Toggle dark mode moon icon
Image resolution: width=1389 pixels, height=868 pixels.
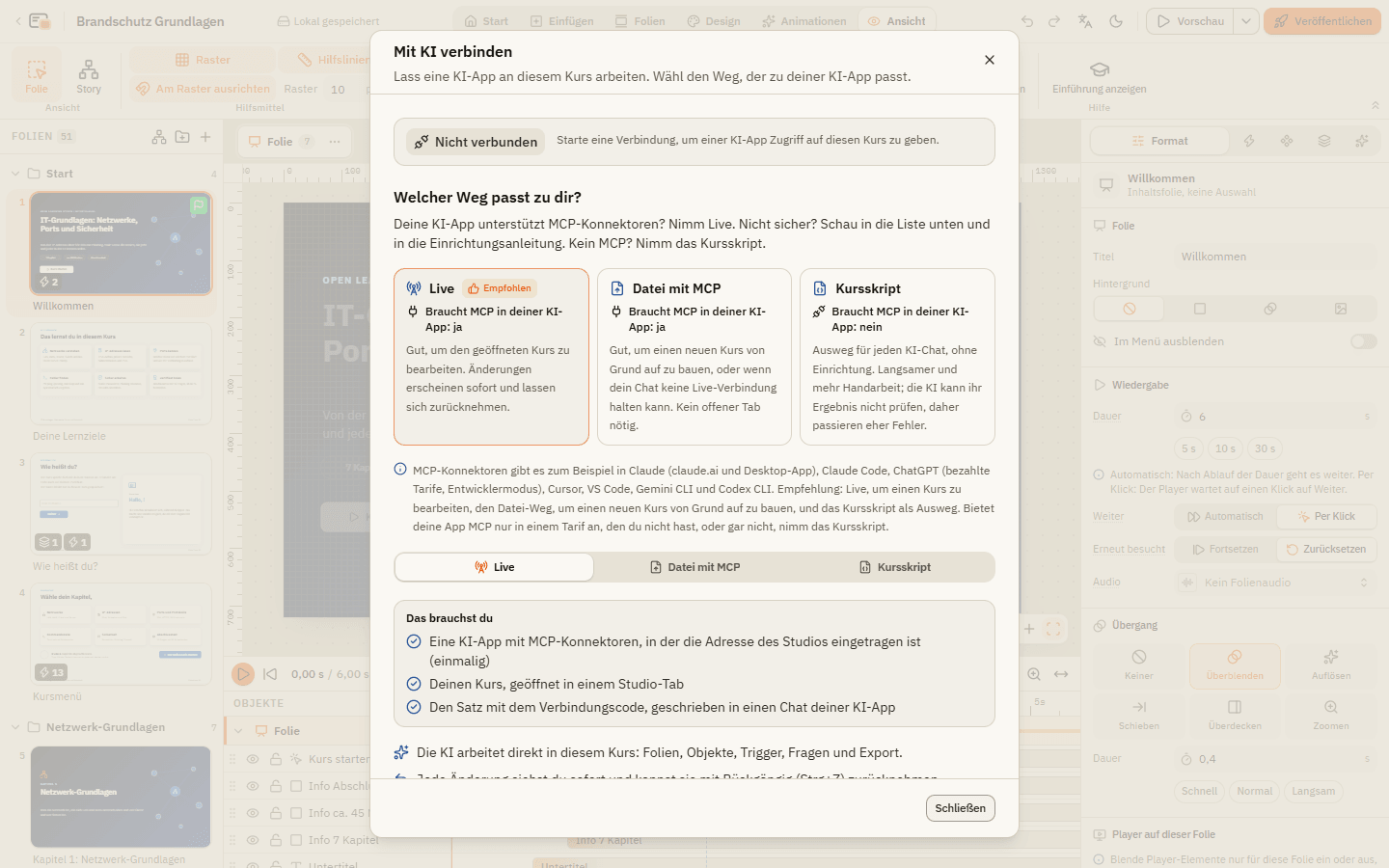(1116, 21)
